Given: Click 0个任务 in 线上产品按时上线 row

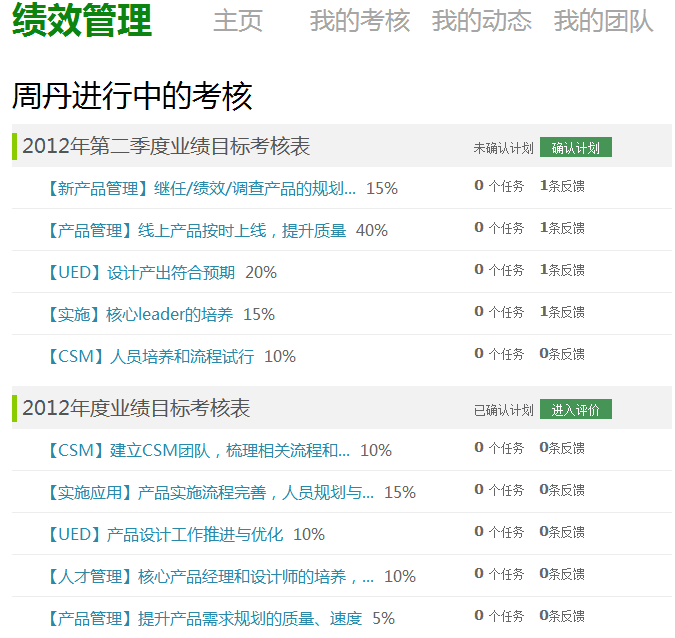Looking at the screenshot, I should pos(499,228).
